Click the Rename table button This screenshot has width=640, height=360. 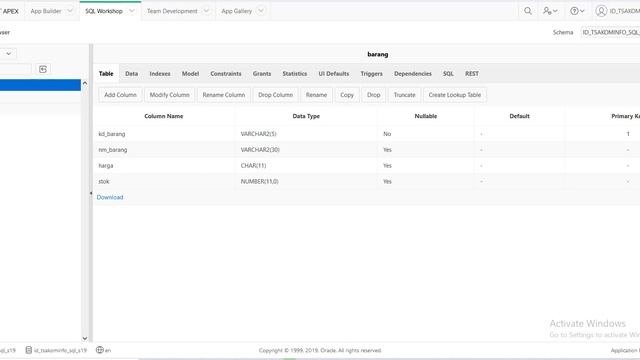pyautogui.click(x=316, y=95)
